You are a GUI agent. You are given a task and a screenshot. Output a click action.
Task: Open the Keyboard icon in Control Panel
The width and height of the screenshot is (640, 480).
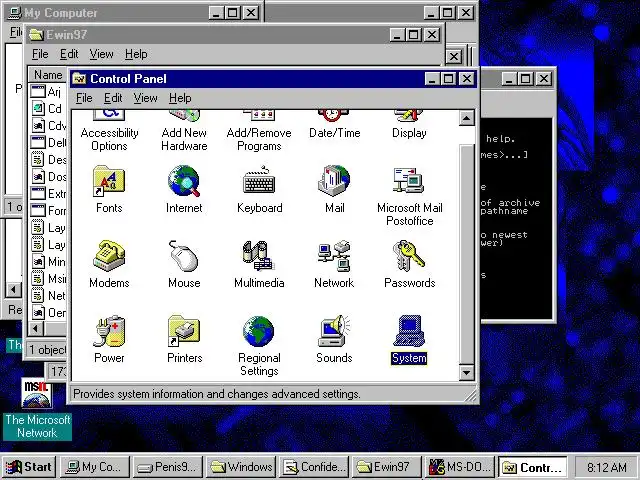(259, 182)
